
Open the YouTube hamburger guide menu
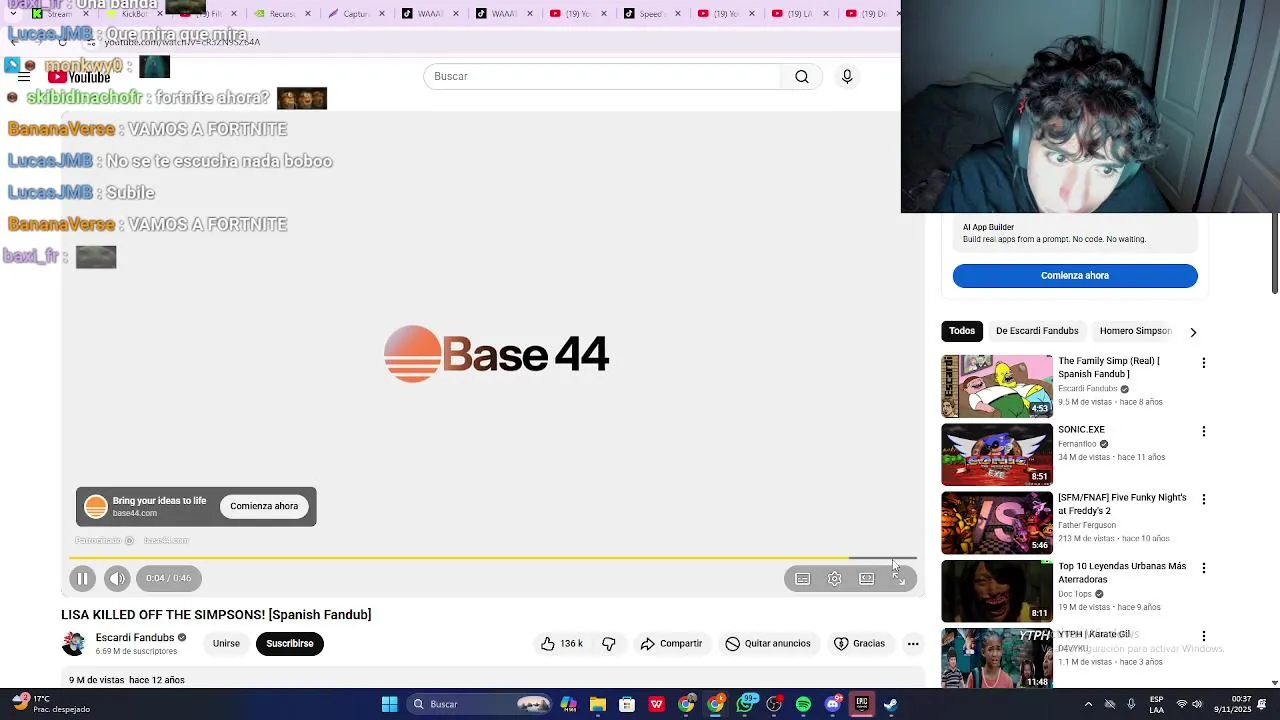pyautogui.click(x=24, y=77)
